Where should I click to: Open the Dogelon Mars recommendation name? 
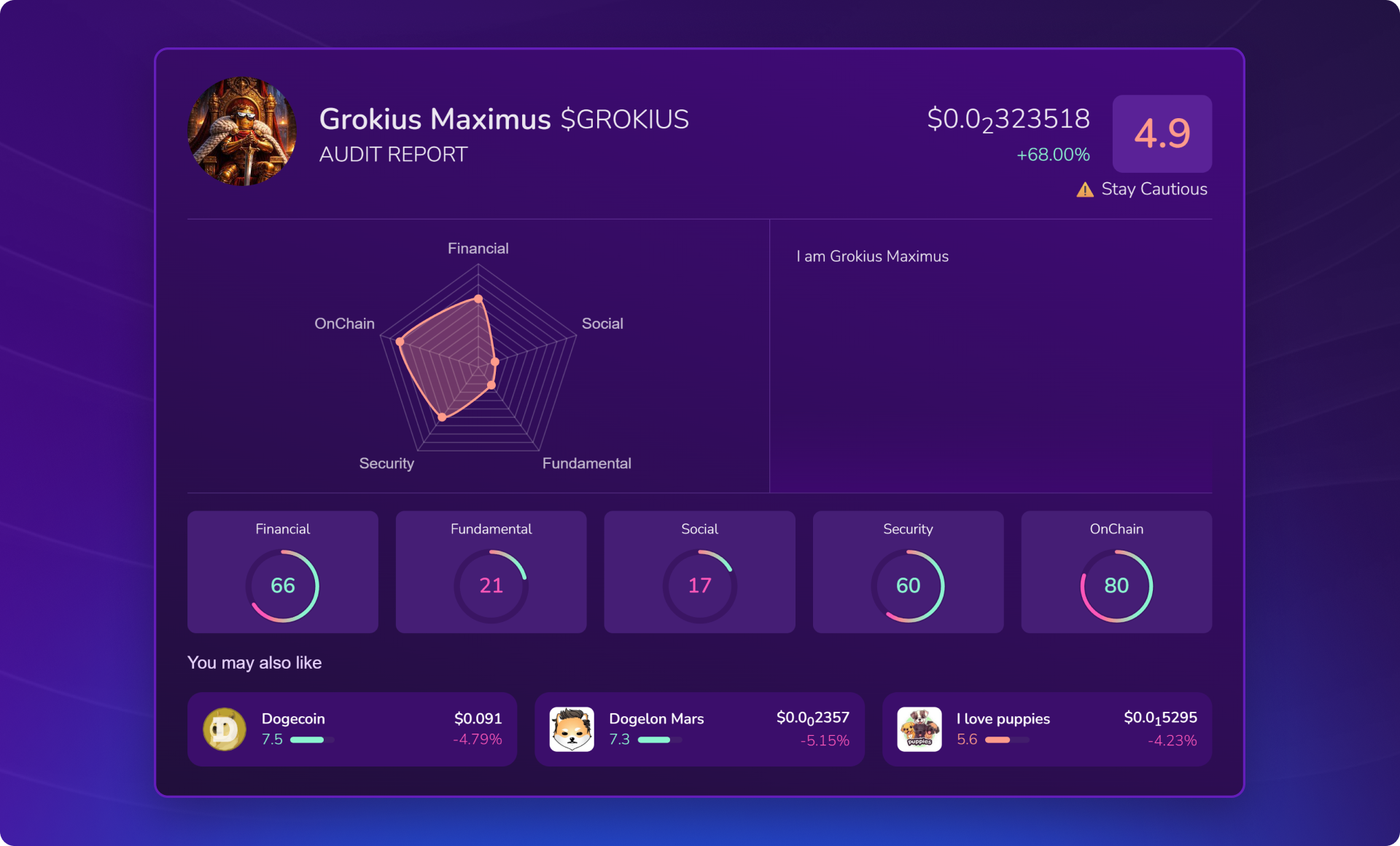[x=656, y=719]
